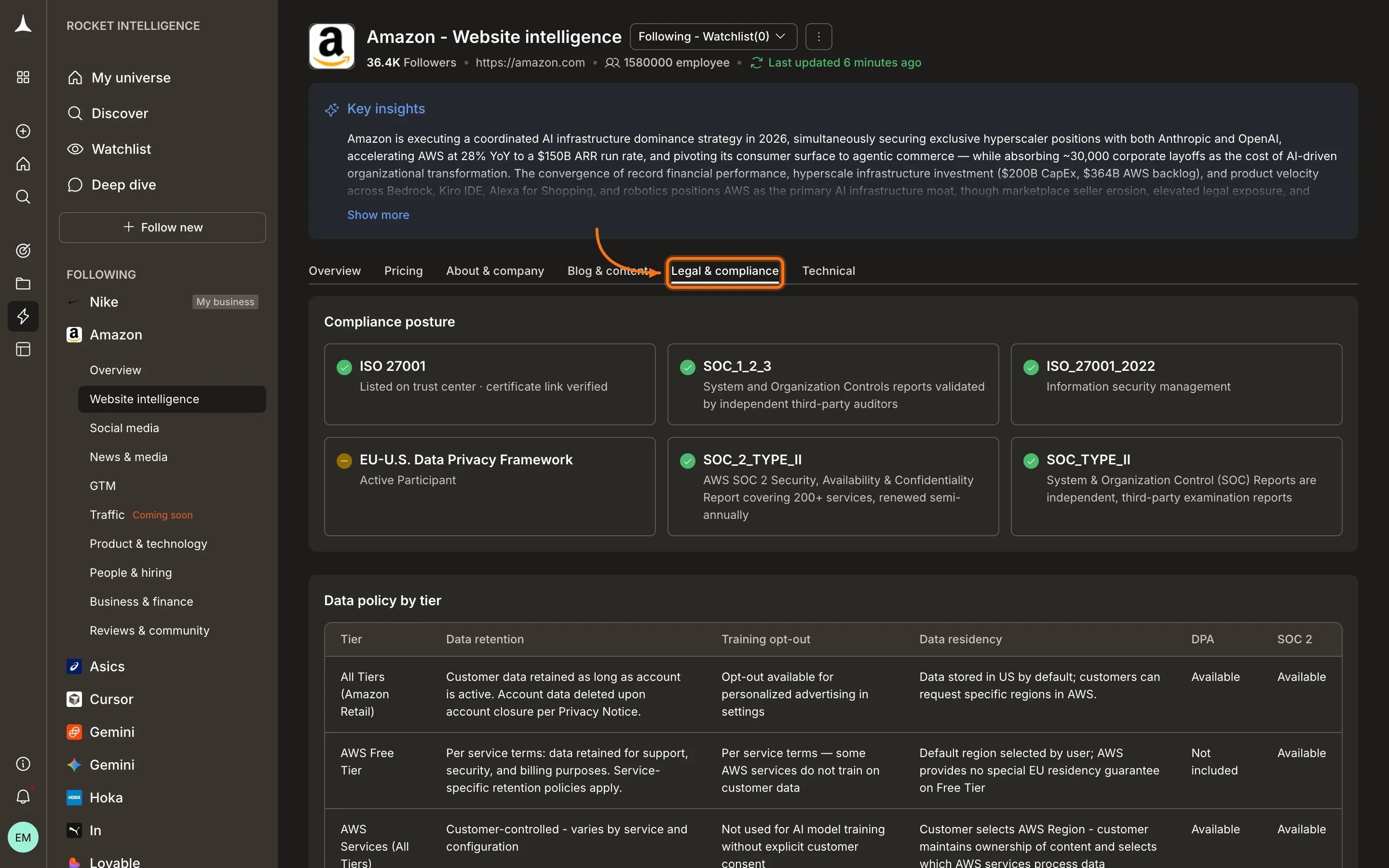Open Product & technology section

[x=149, y=543]
